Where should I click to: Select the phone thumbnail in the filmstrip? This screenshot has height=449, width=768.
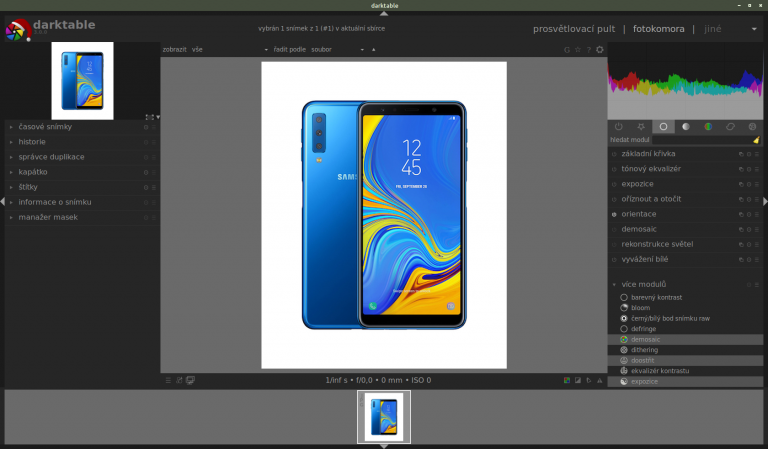tap(384, 416)
